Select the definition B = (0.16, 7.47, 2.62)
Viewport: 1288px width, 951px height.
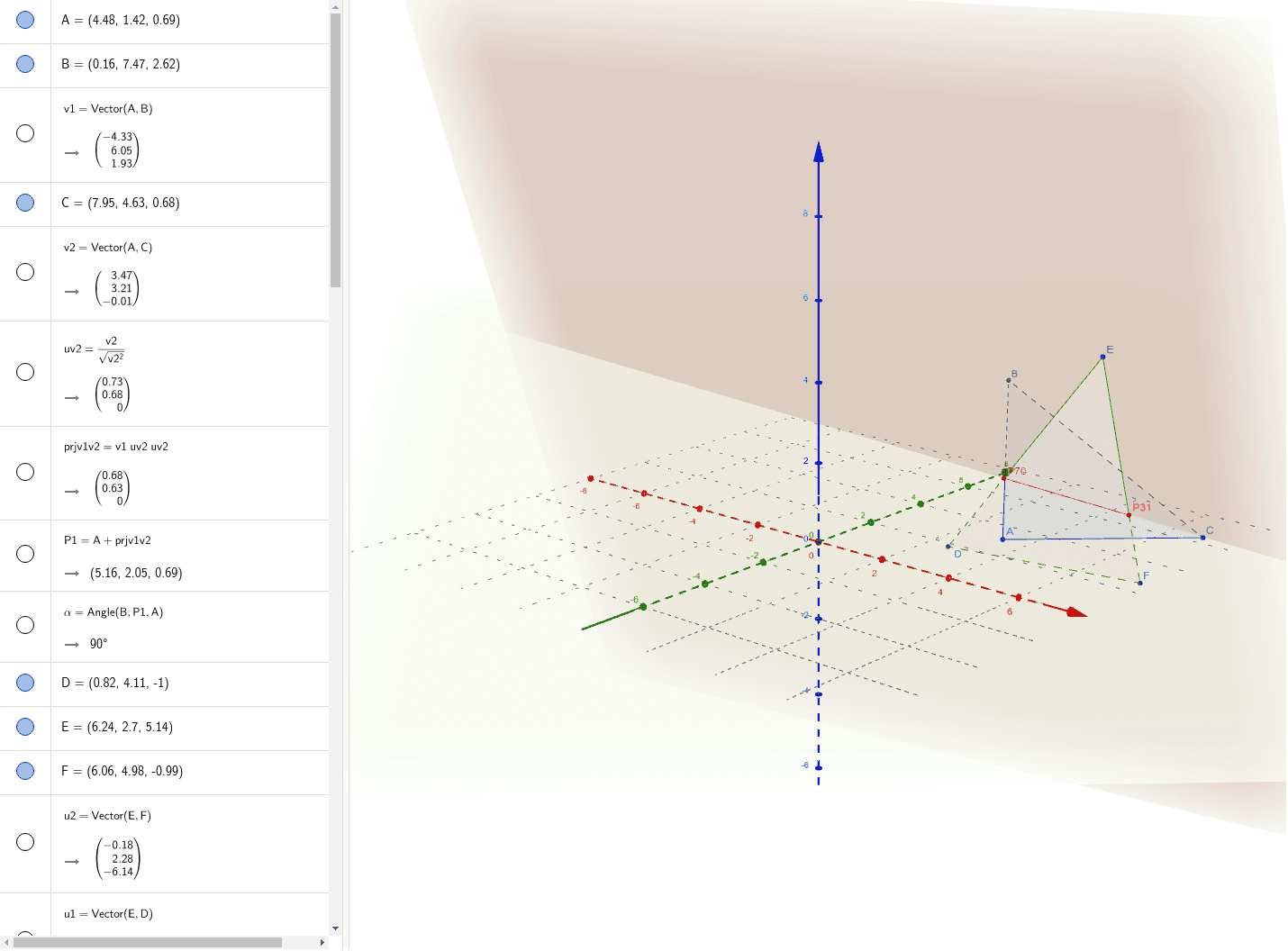121,64
